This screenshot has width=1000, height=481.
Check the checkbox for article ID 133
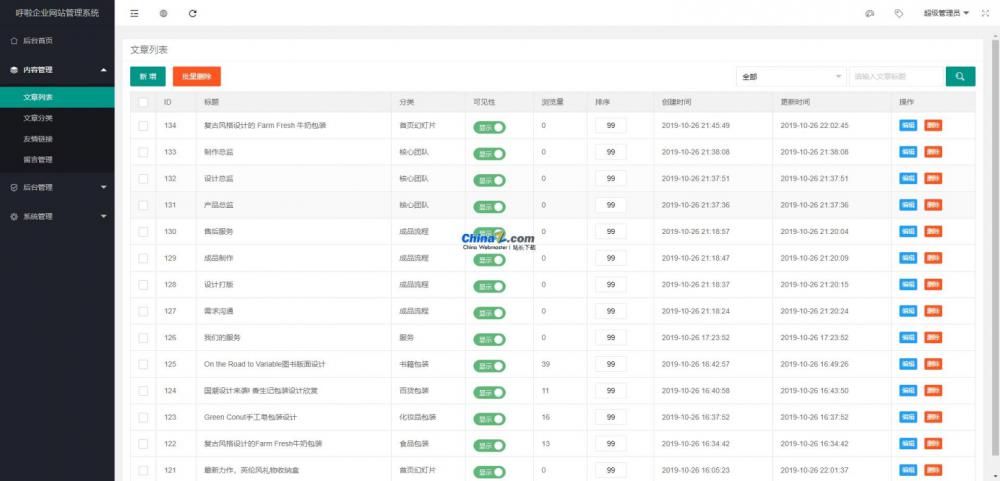tap(143, 152)
